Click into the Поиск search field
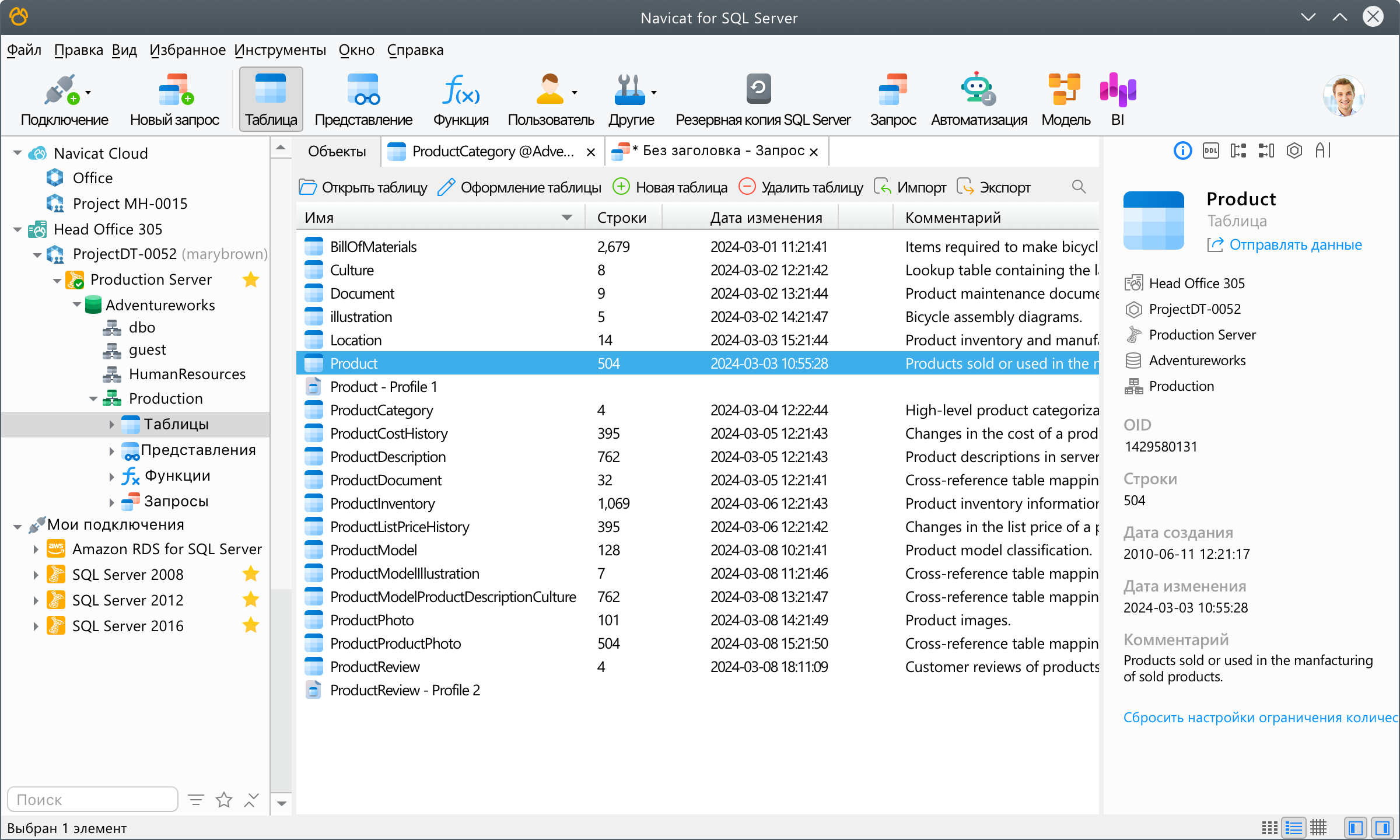The image size is (1400, 840). (93, 799)
